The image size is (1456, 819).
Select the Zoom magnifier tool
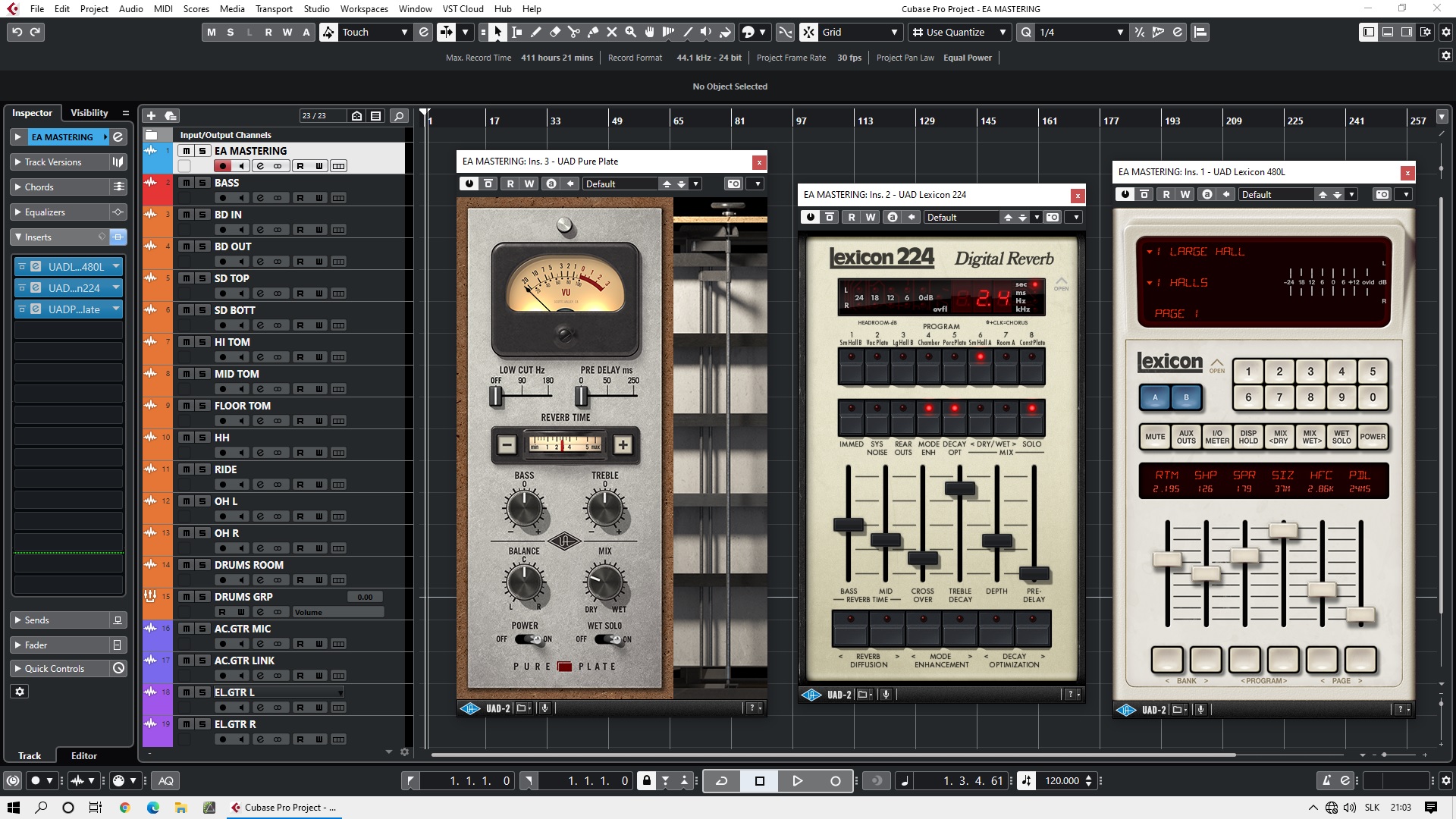(630, 32)
